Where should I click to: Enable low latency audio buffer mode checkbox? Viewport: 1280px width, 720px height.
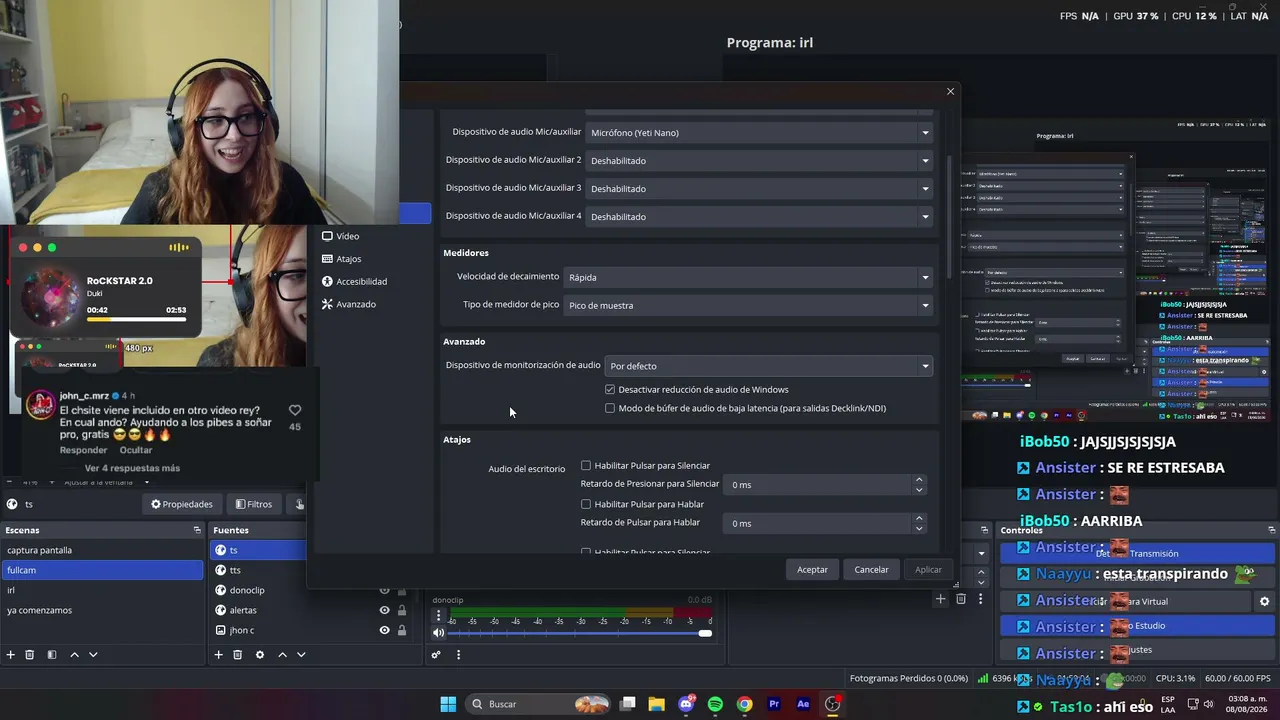pos(610,408)
